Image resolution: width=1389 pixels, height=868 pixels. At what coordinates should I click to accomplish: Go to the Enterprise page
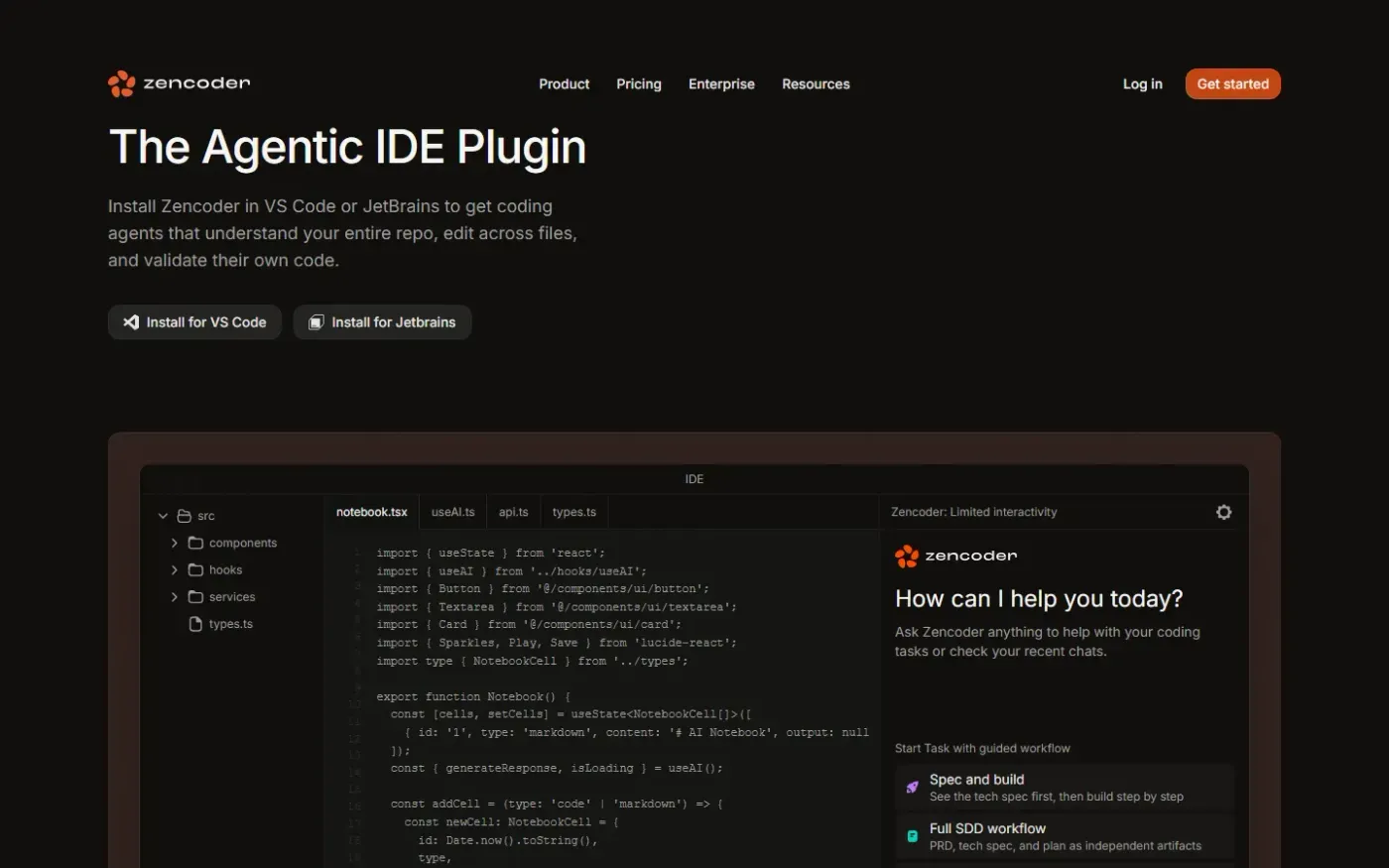point(721,84)
